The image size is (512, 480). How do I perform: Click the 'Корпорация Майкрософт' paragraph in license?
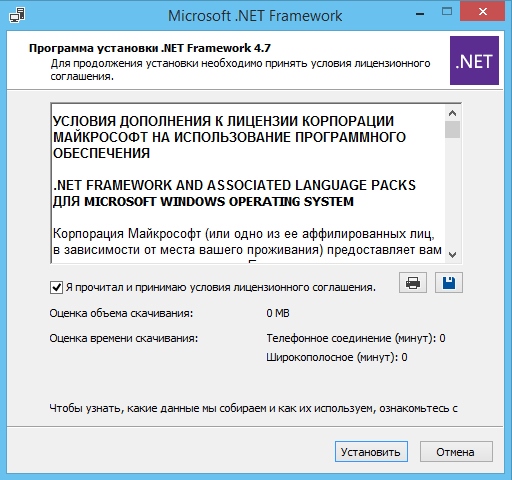pos(247,242)
